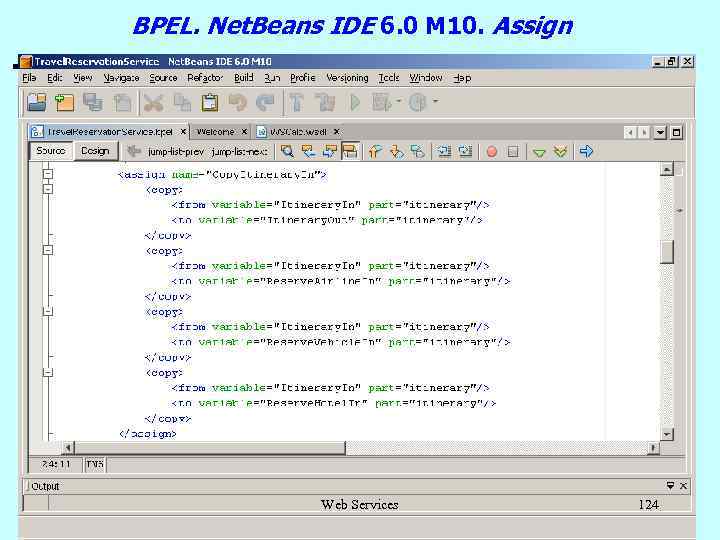Click the Debug Project icon
This screenshot has height=540, width=720.
(x=382, y=102)
